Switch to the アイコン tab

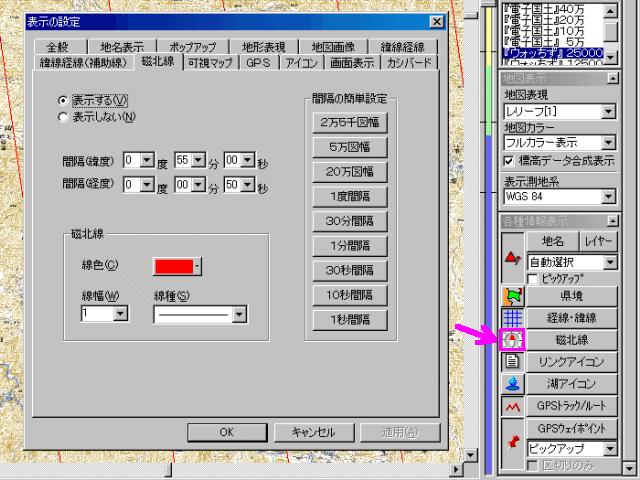click(x=302, y=62)
